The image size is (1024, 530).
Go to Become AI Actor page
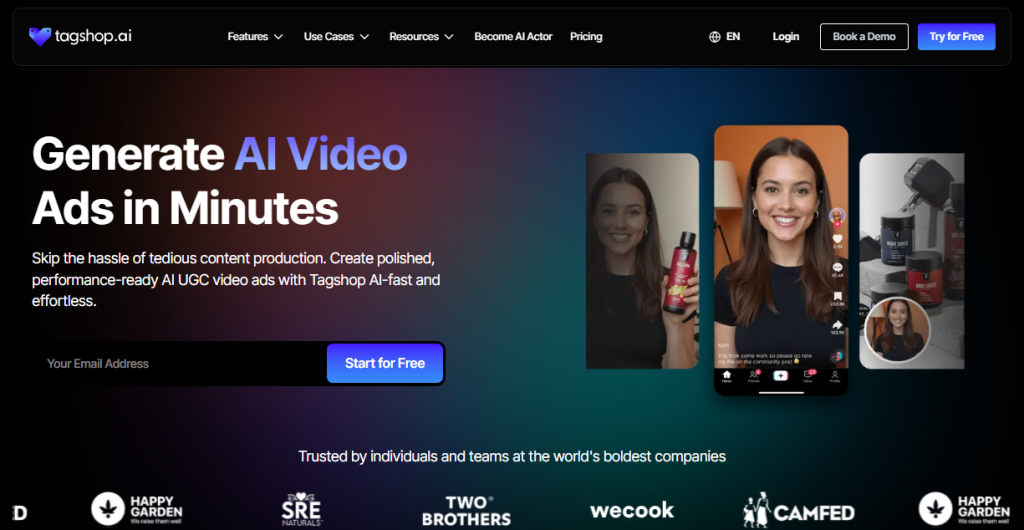point(513,37)
